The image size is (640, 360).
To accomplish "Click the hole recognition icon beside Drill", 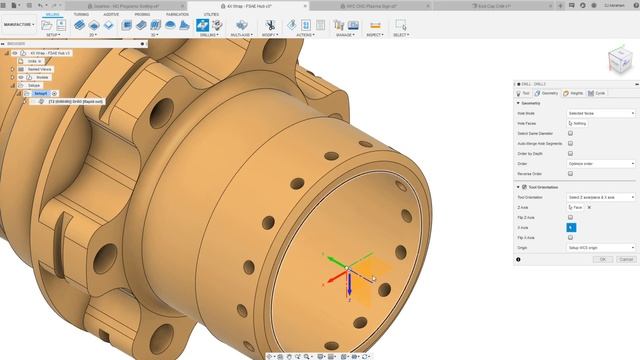I will pyautogui.click(x=218, y=25).
